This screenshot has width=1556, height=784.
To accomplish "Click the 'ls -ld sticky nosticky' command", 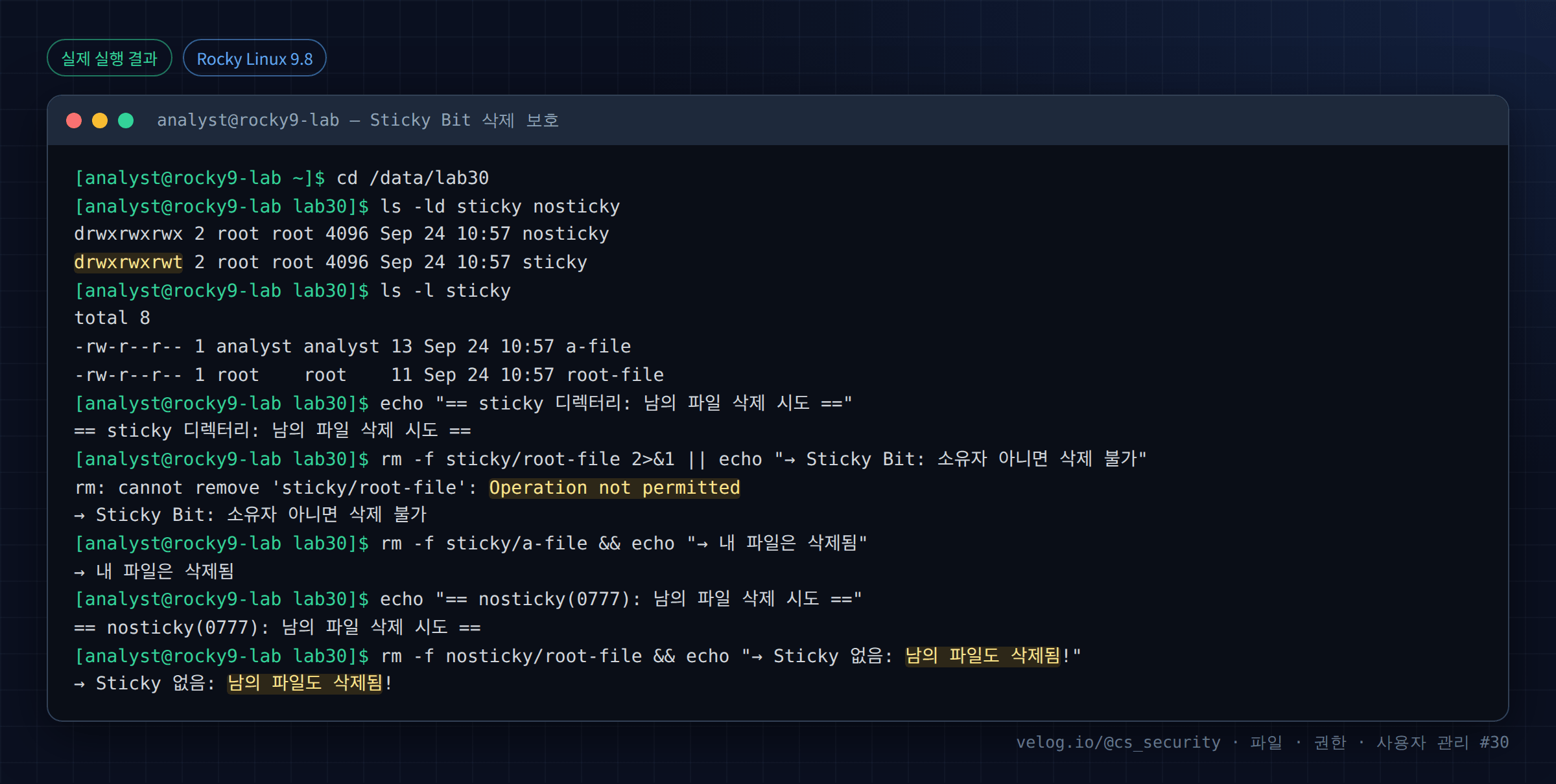I will point(500,207).
